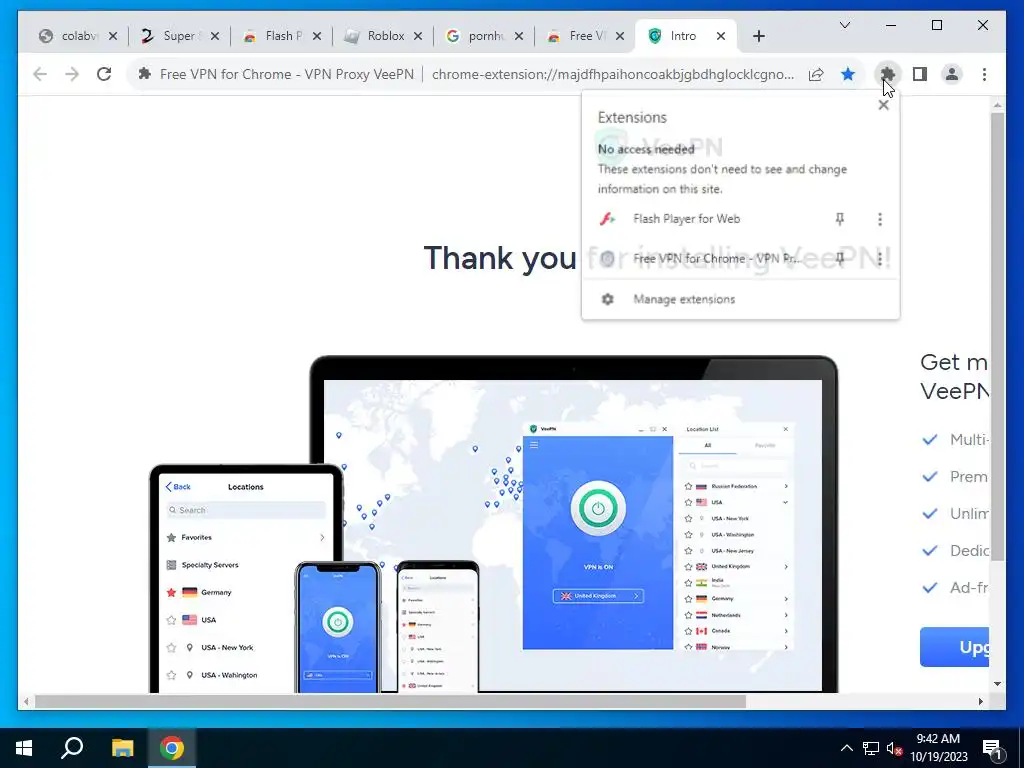Open the Windows Start menu
This screenshot has height=768, width=1024.
(24, 748)
